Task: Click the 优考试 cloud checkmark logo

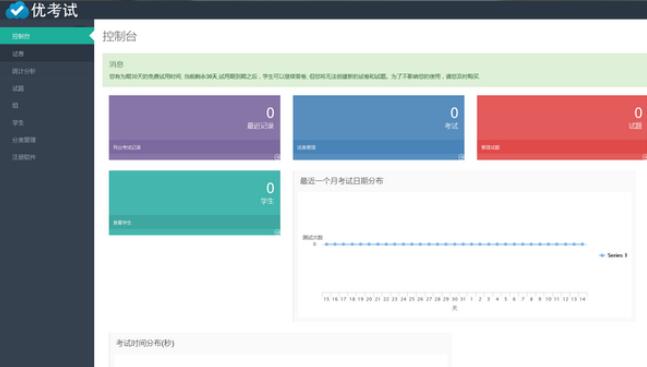Action: [x=17, y=10]
